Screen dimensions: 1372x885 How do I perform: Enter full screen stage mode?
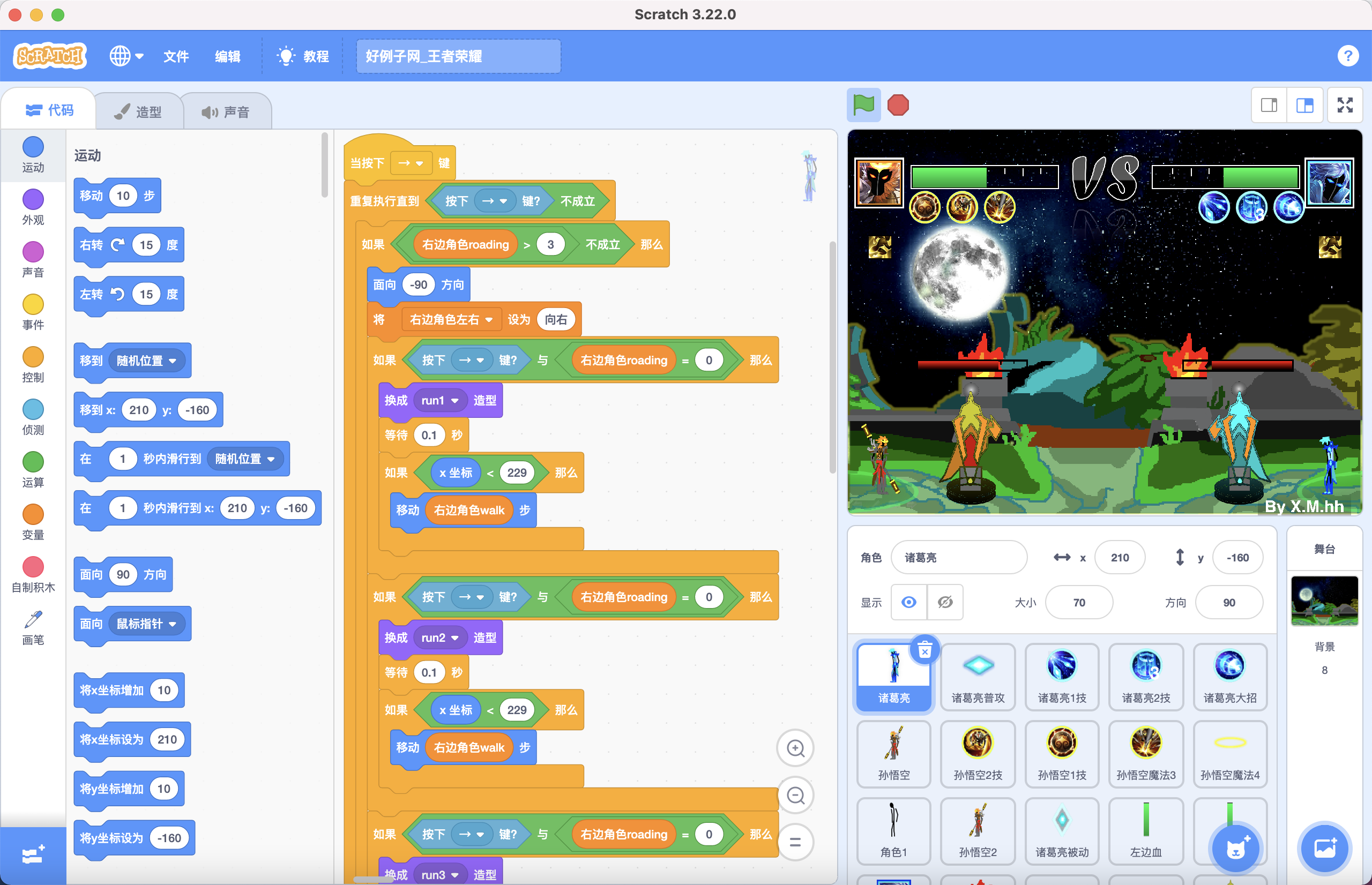pyautogui.click(x=1345, y=105)
